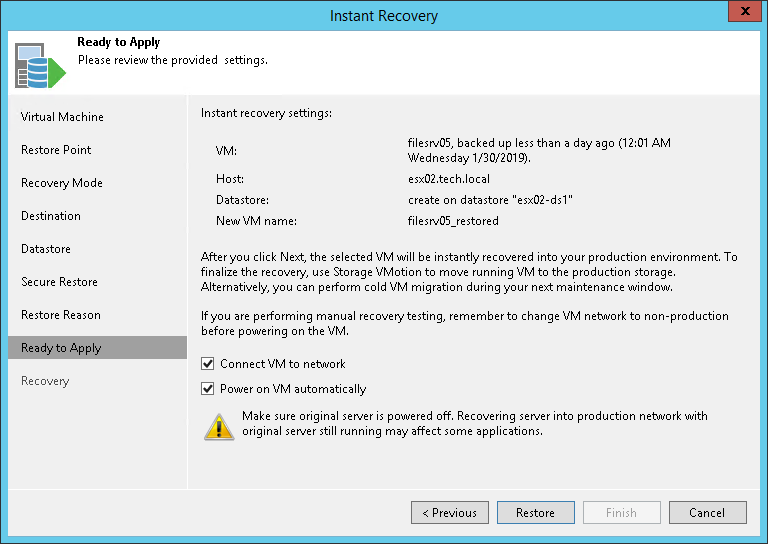
Task: Click the host value esx02.tech.local
Action: (449, 179)
